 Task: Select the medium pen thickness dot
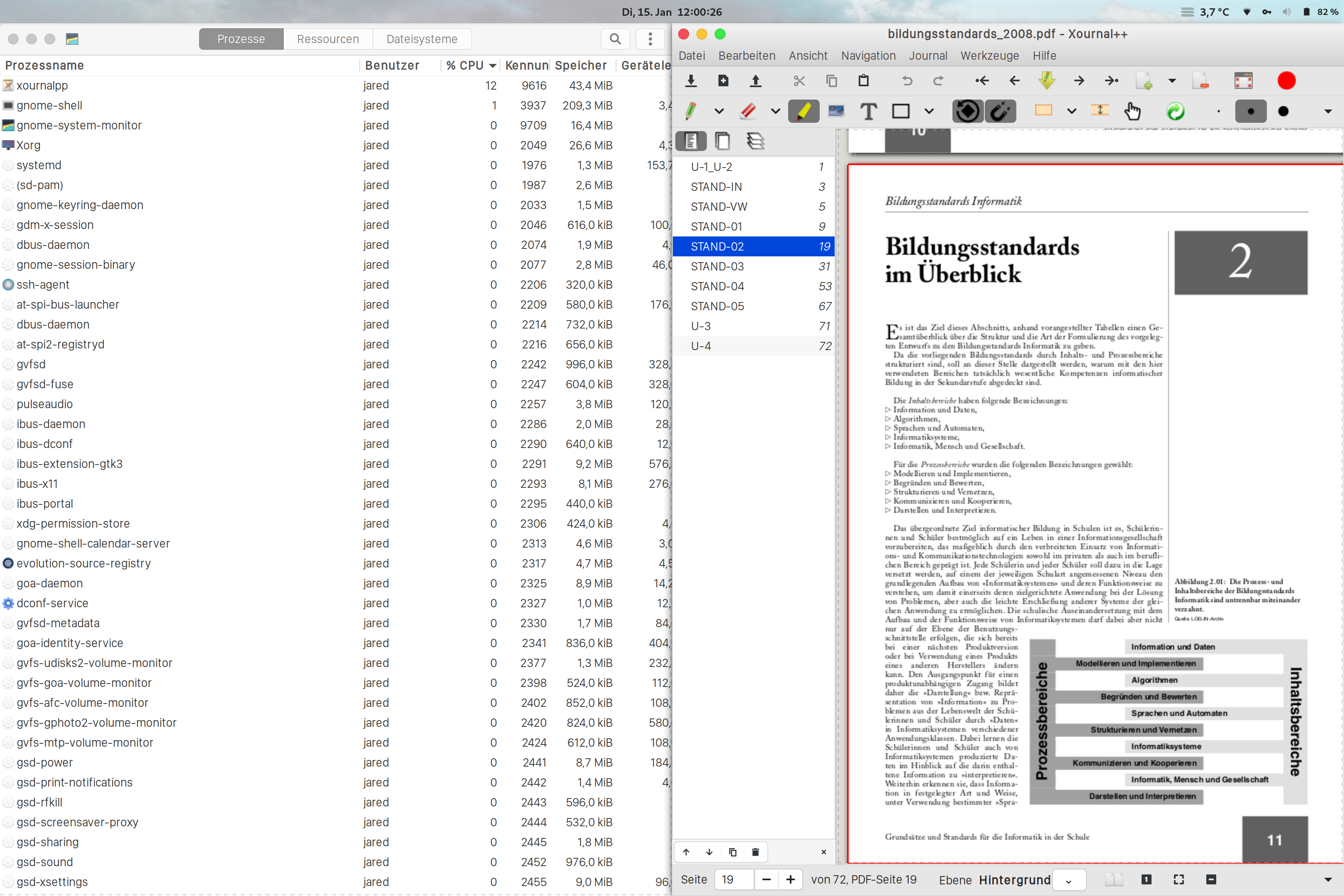(x=1250, y=112)
